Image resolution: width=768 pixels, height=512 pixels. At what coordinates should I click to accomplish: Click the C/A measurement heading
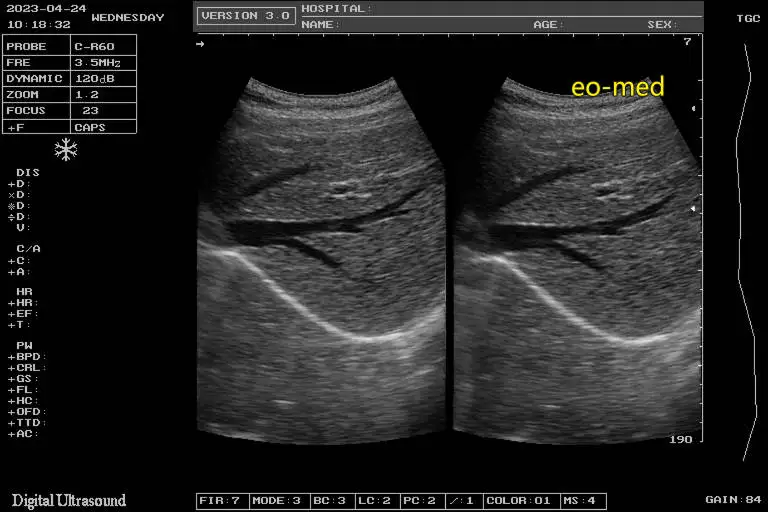point(28,248)
